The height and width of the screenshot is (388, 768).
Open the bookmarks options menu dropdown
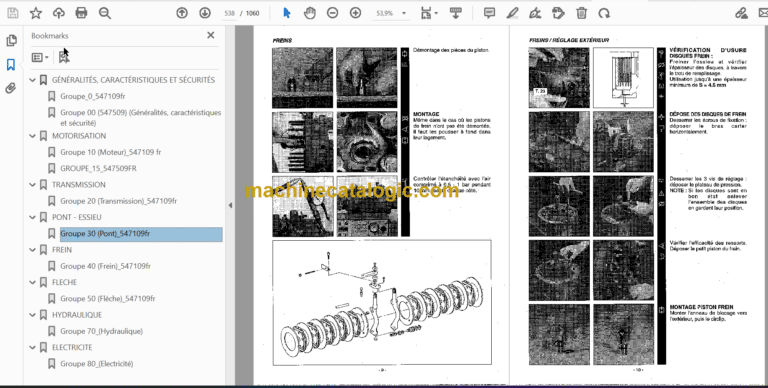point(40,57)
